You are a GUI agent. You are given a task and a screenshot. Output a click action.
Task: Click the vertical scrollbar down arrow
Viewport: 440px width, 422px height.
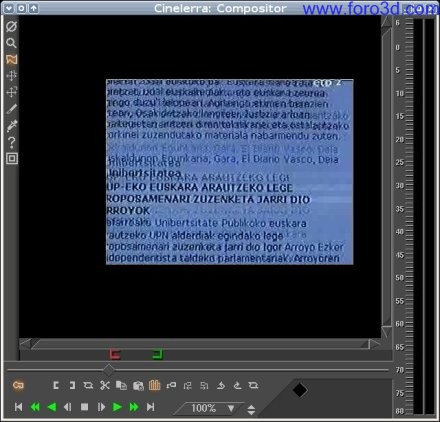(x=387, y=332)
